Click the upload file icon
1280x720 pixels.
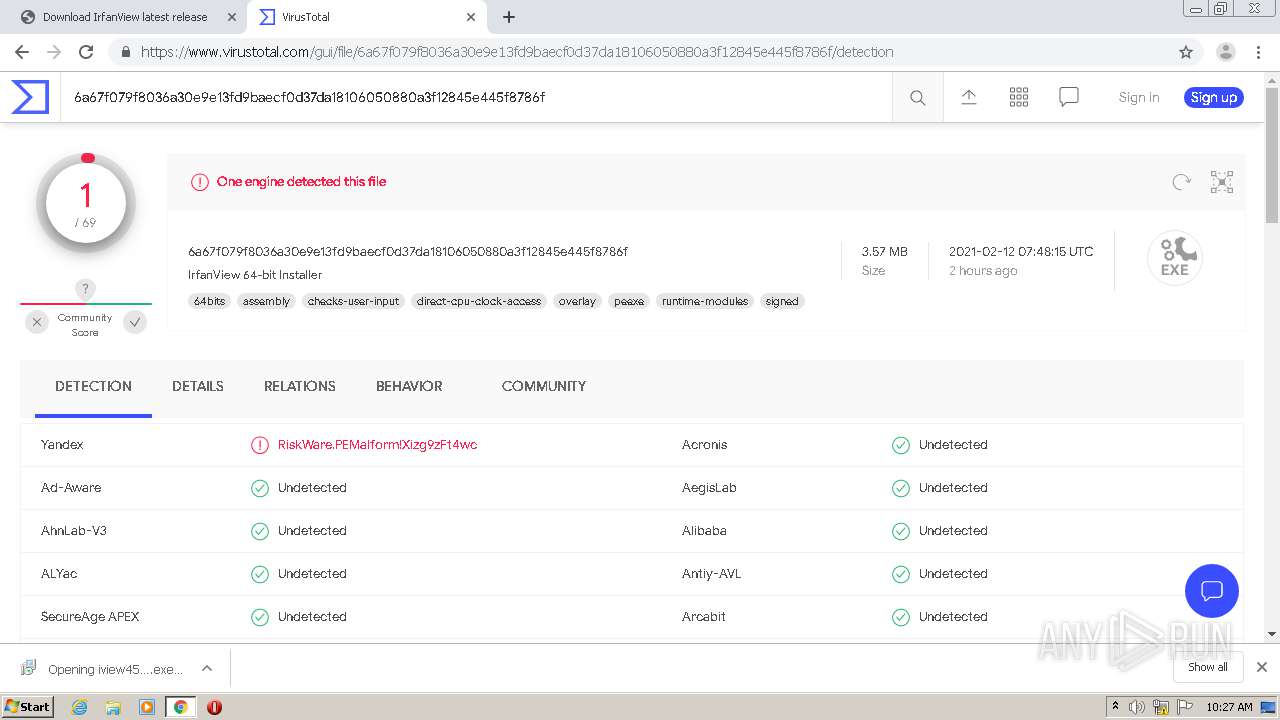tap(968, 97)
